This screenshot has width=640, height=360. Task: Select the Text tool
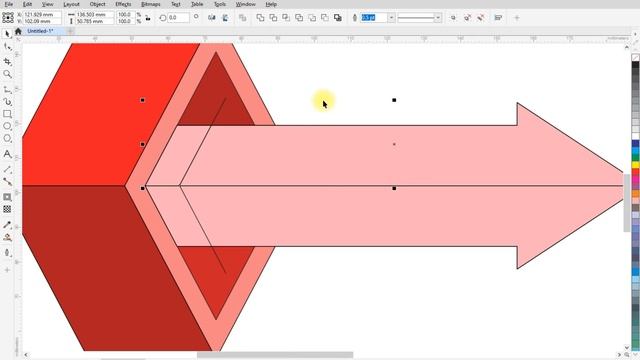pyautogui.click(x=7, y=154)
